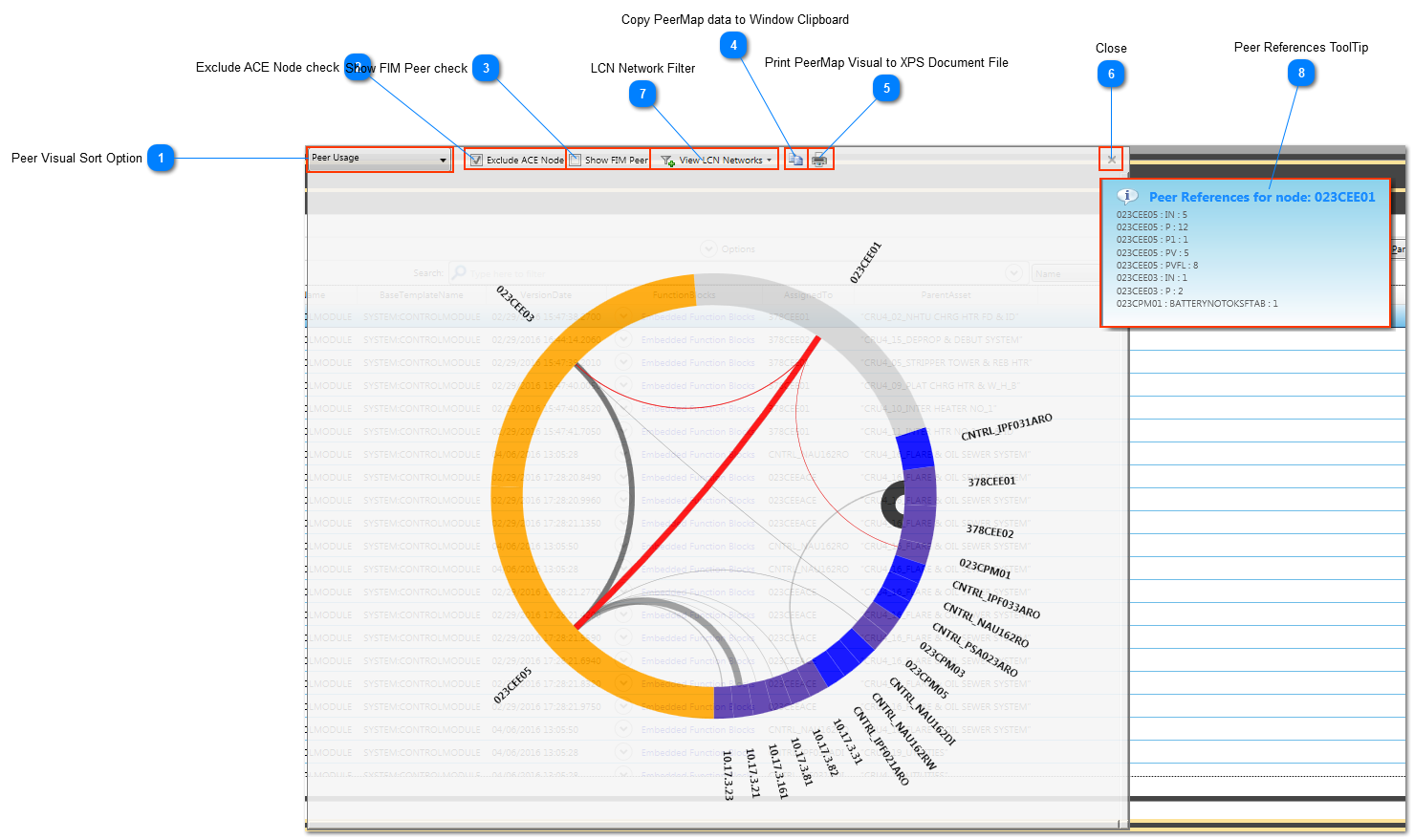Select the 10.17.3.161 node label
The height and width of the screenshot is (840, 1414).
777,771
